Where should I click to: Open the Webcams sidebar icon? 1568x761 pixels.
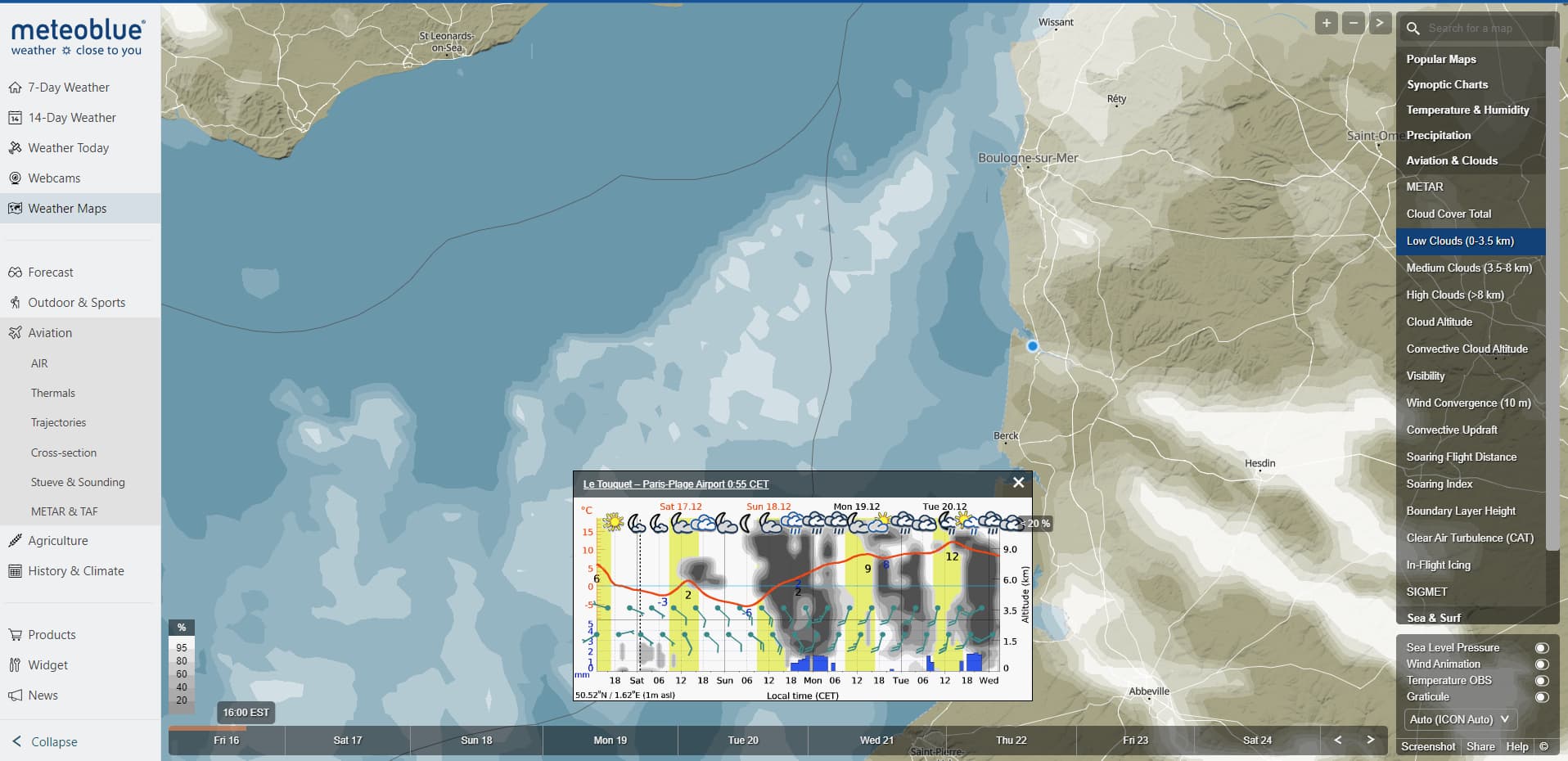pyautogui.click(x=15, y=178)
